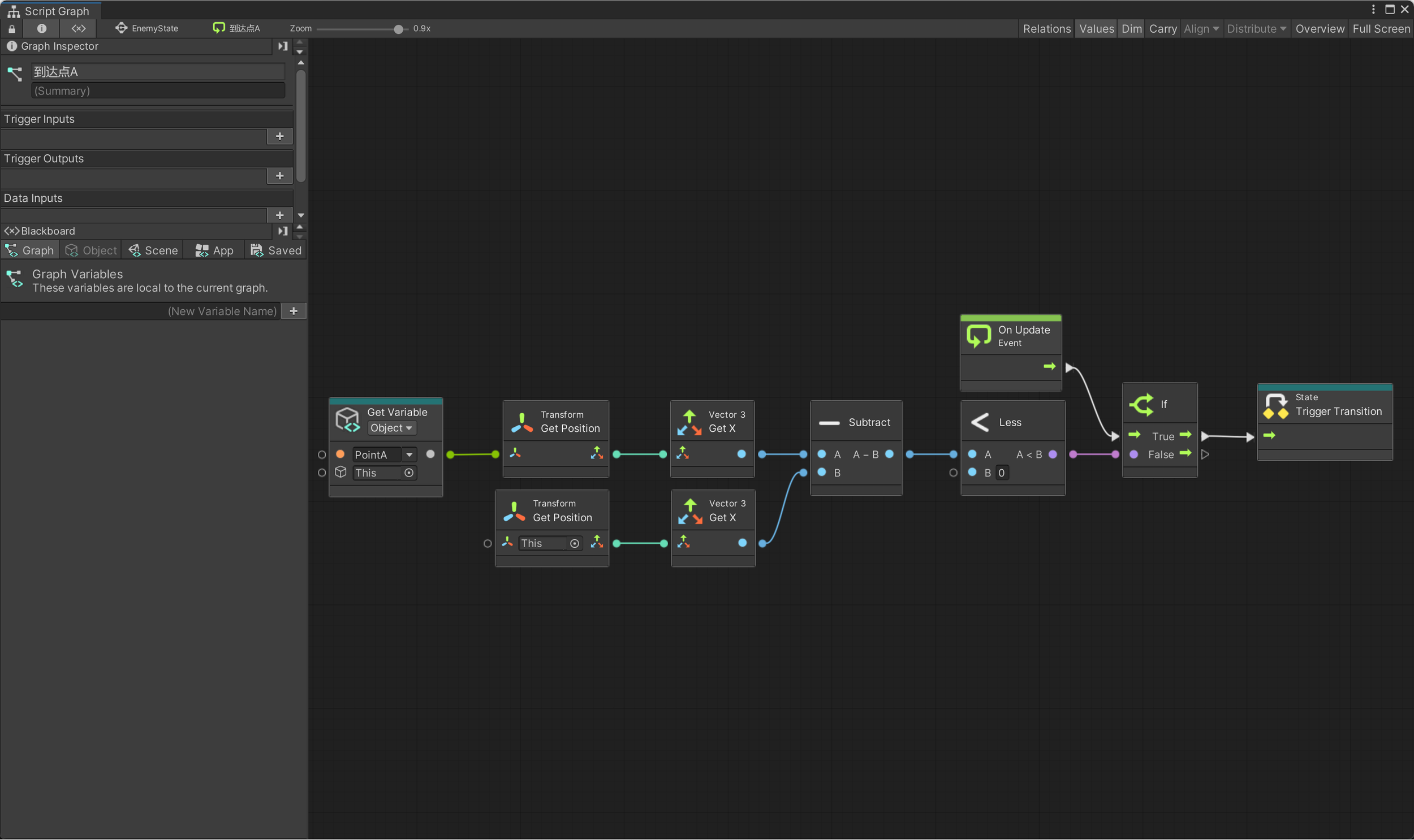Open the Align dropdown
The image size is (1414, 840).
click(1201, 28)
